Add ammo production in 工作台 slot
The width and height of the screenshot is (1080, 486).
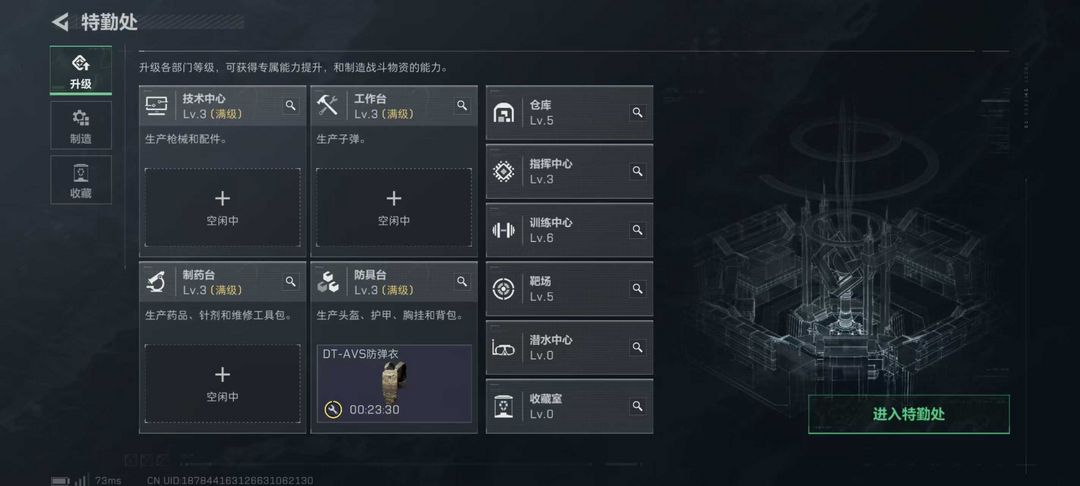394,207
